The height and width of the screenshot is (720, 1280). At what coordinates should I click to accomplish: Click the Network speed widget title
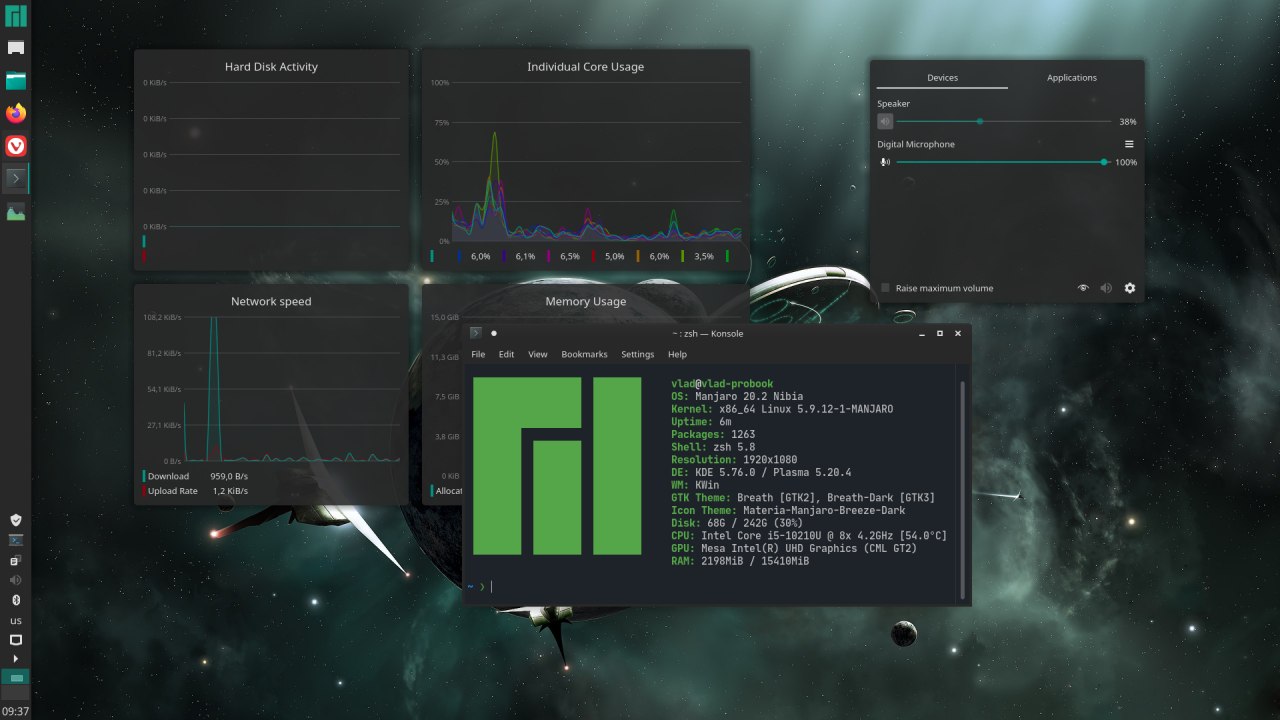(271, 301)
